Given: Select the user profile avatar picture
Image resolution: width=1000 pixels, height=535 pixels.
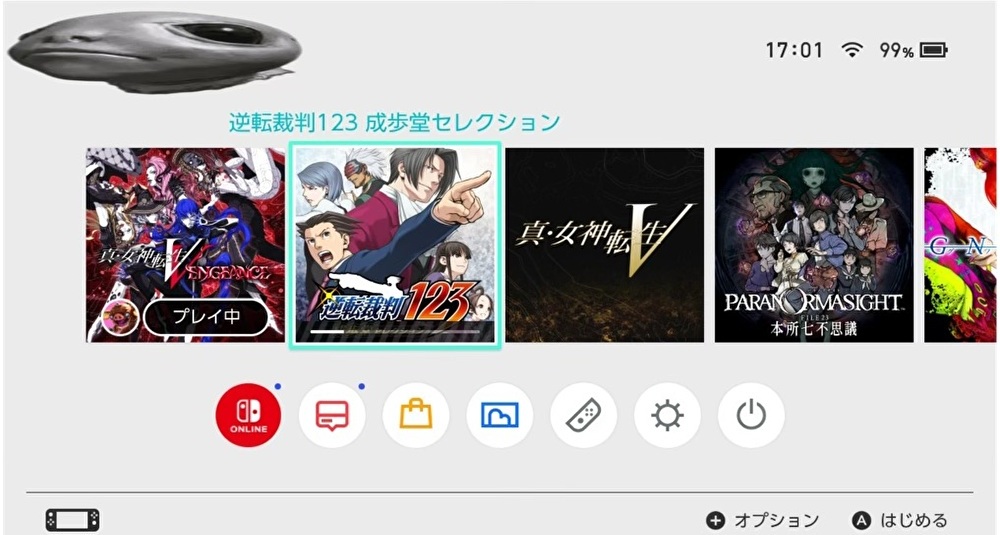Looking at the screenshot, I should coord(154,51).
